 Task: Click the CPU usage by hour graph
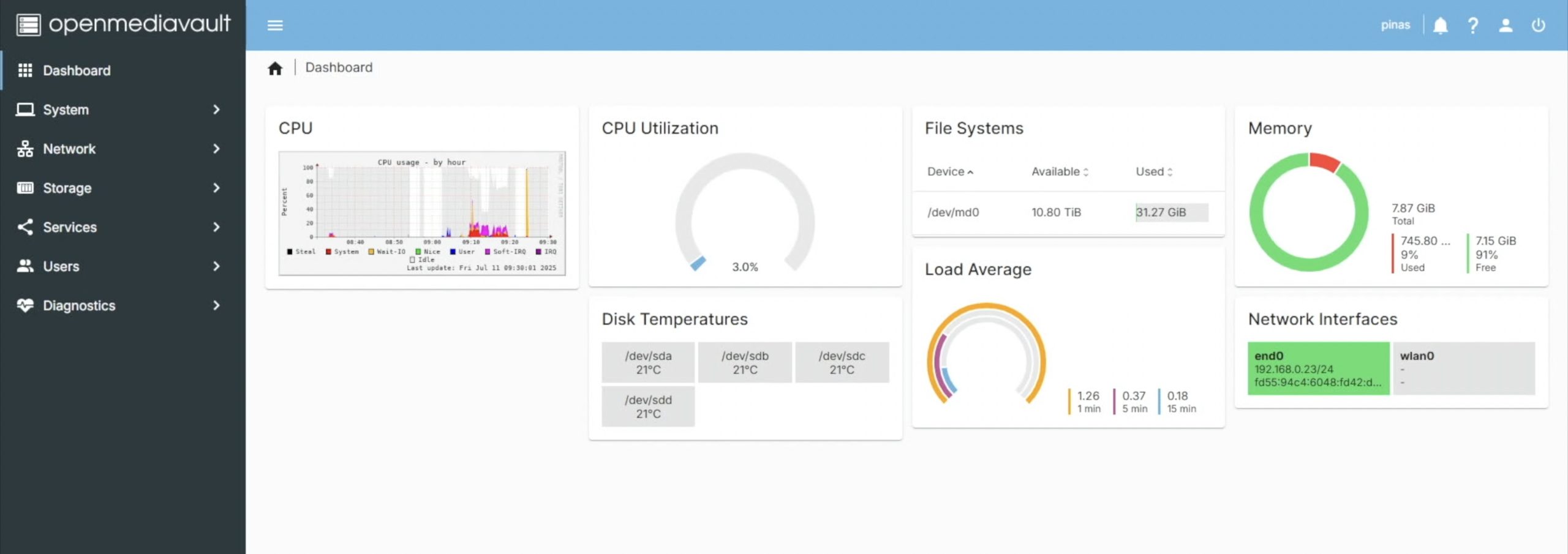pyautogui.click(x=422, y=213)
